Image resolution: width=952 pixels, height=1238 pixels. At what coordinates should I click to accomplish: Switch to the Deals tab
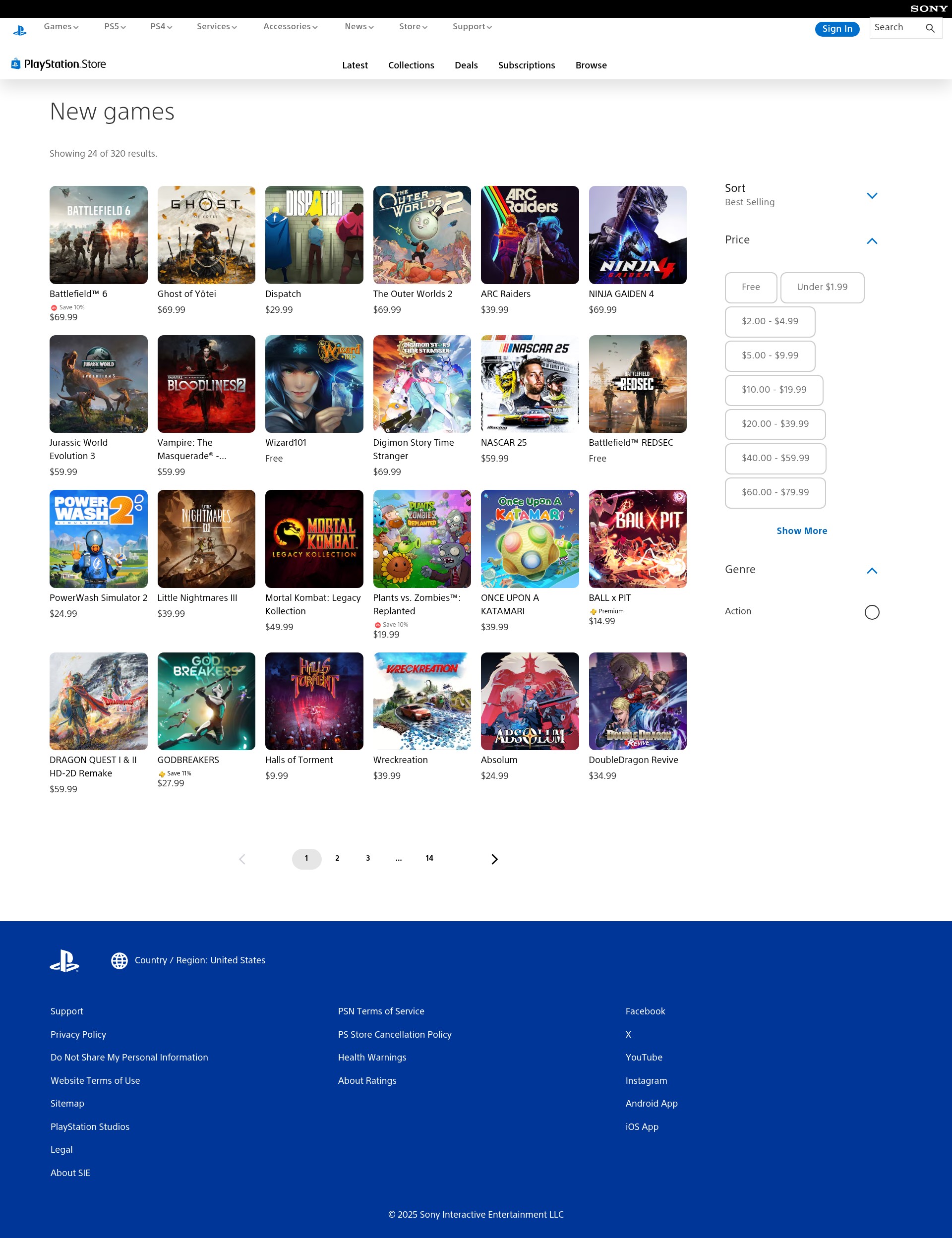(x=466, y=66)
